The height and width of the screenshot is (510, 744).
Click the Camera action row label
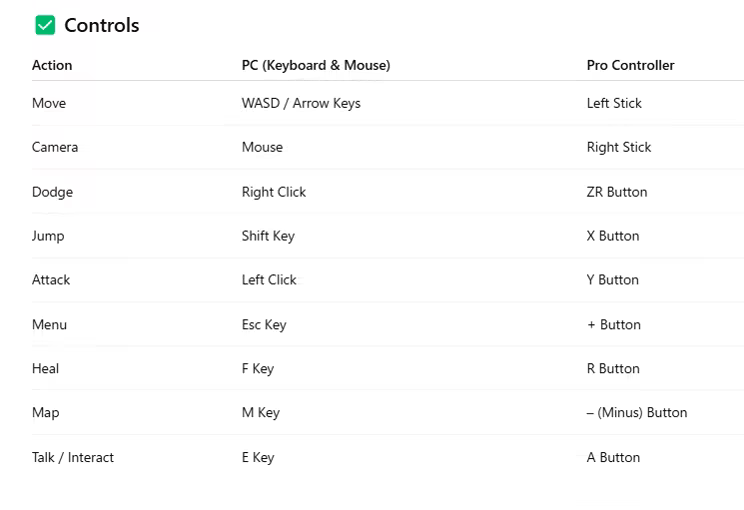(55, 147)
